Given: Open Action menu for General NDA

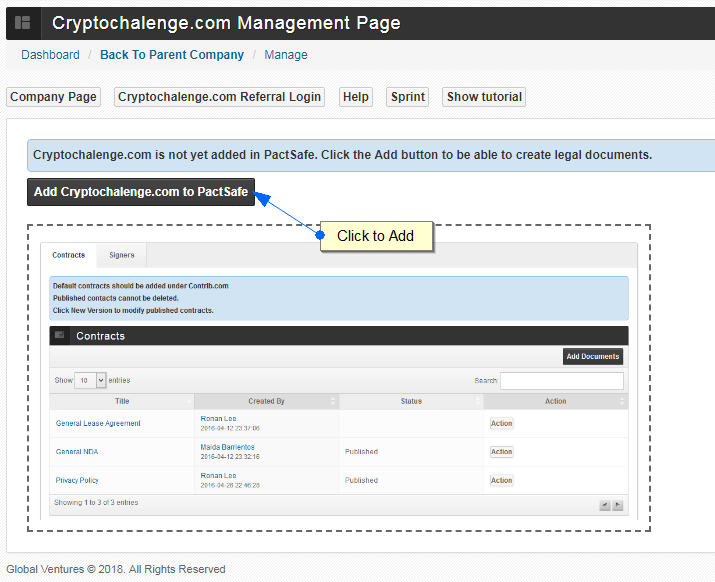Looking at the screenshot, I should [x=502, y=452].
